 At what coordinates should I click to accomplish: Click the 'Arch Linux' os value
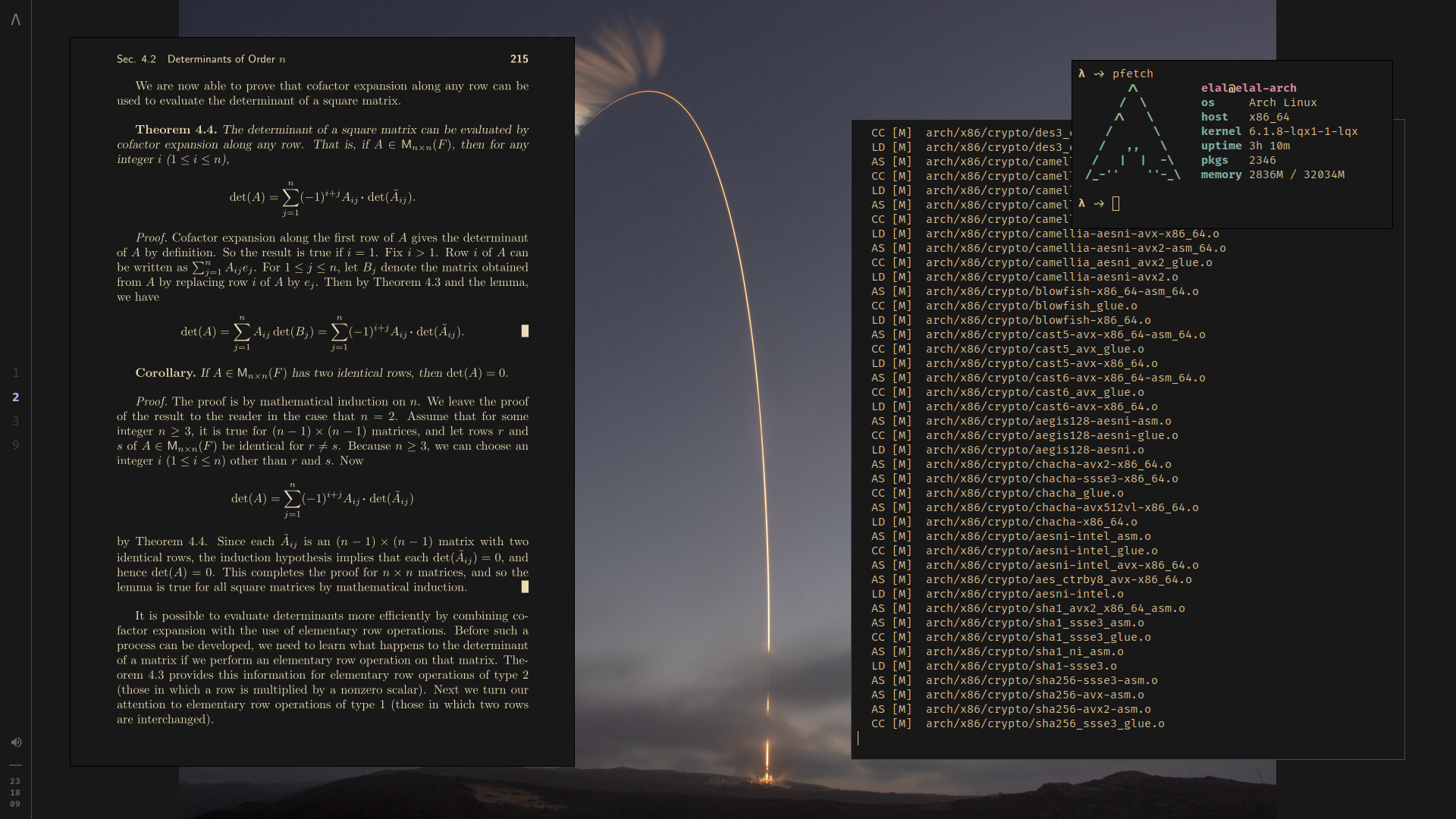tap(1283, 102)
